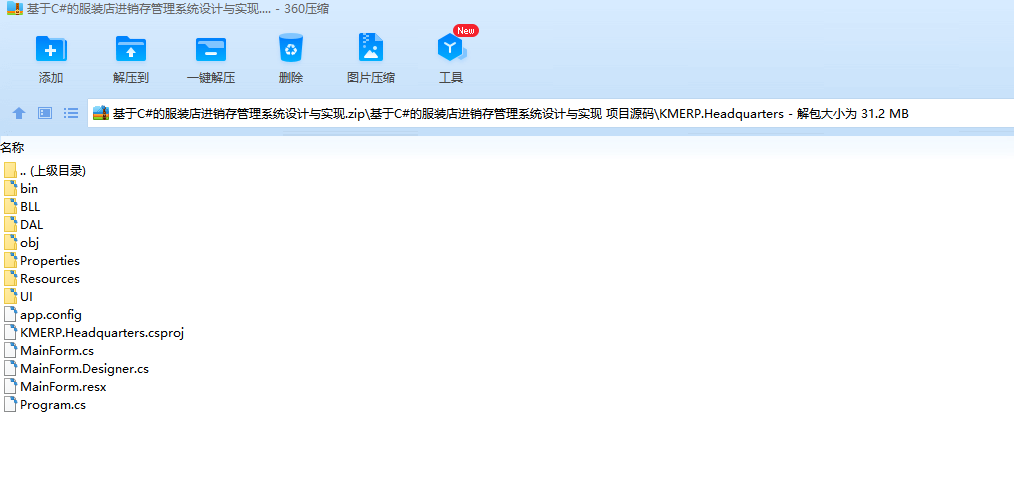Click the 一键解压 label text
The width and height of the screenshot is (1014, 491).
(211, 78)
